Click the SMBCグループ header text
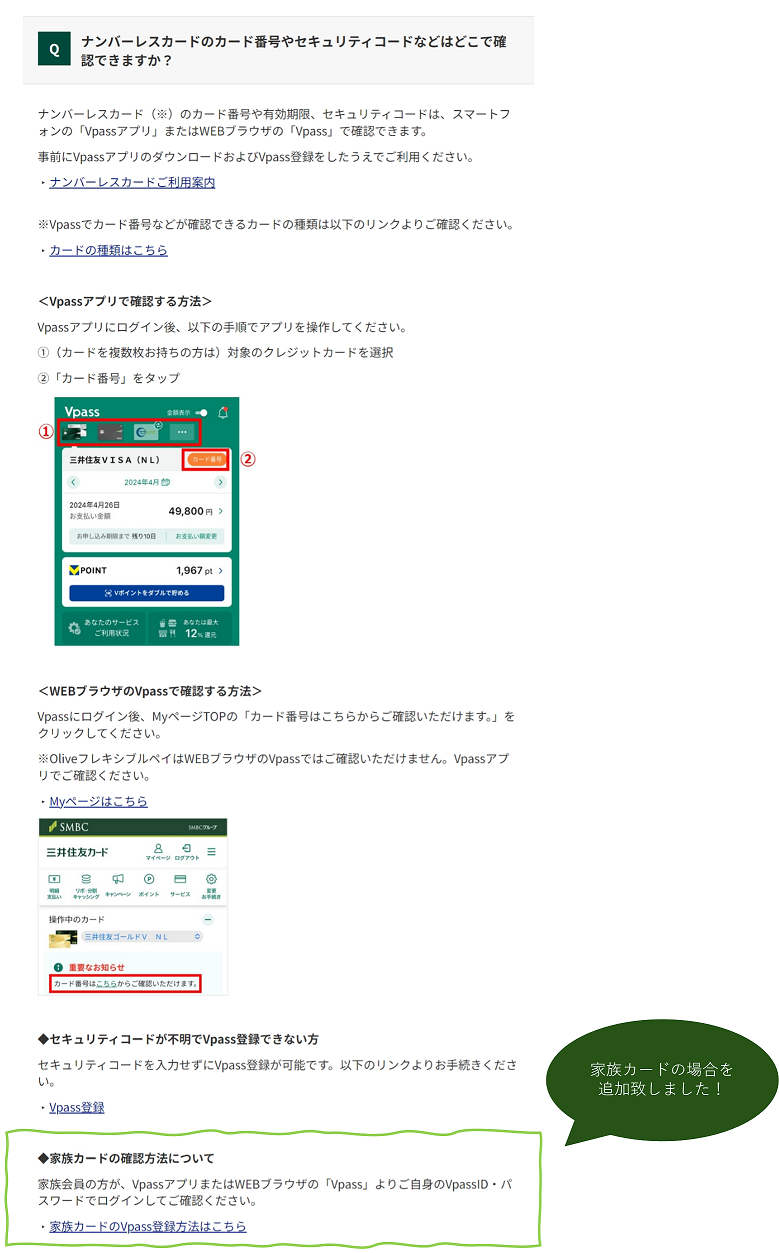This screenshot has height=1253, width=779. pos(202,828)
